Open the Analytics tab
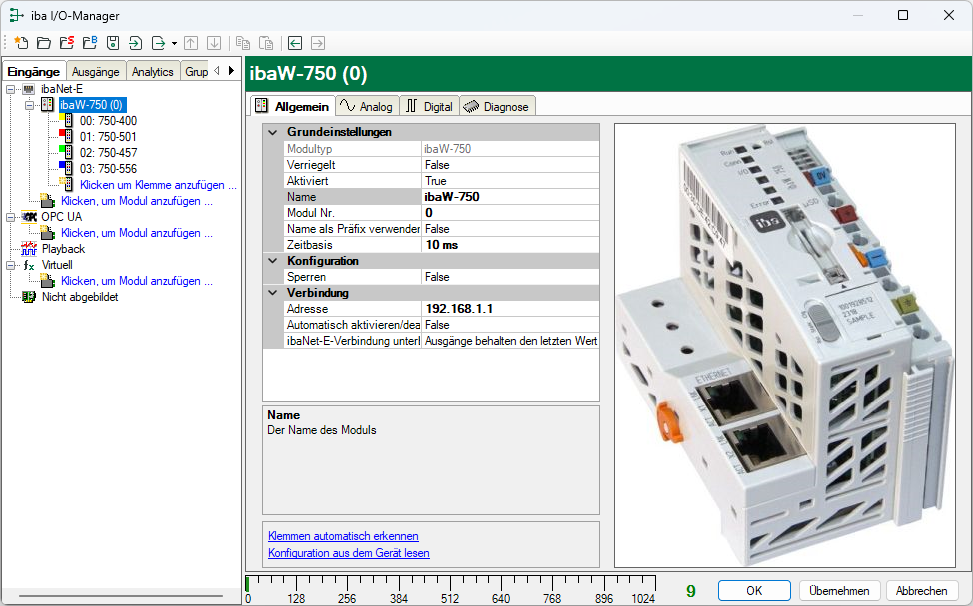The width and height of the screenshot is (973, 606). pos(153,71)
